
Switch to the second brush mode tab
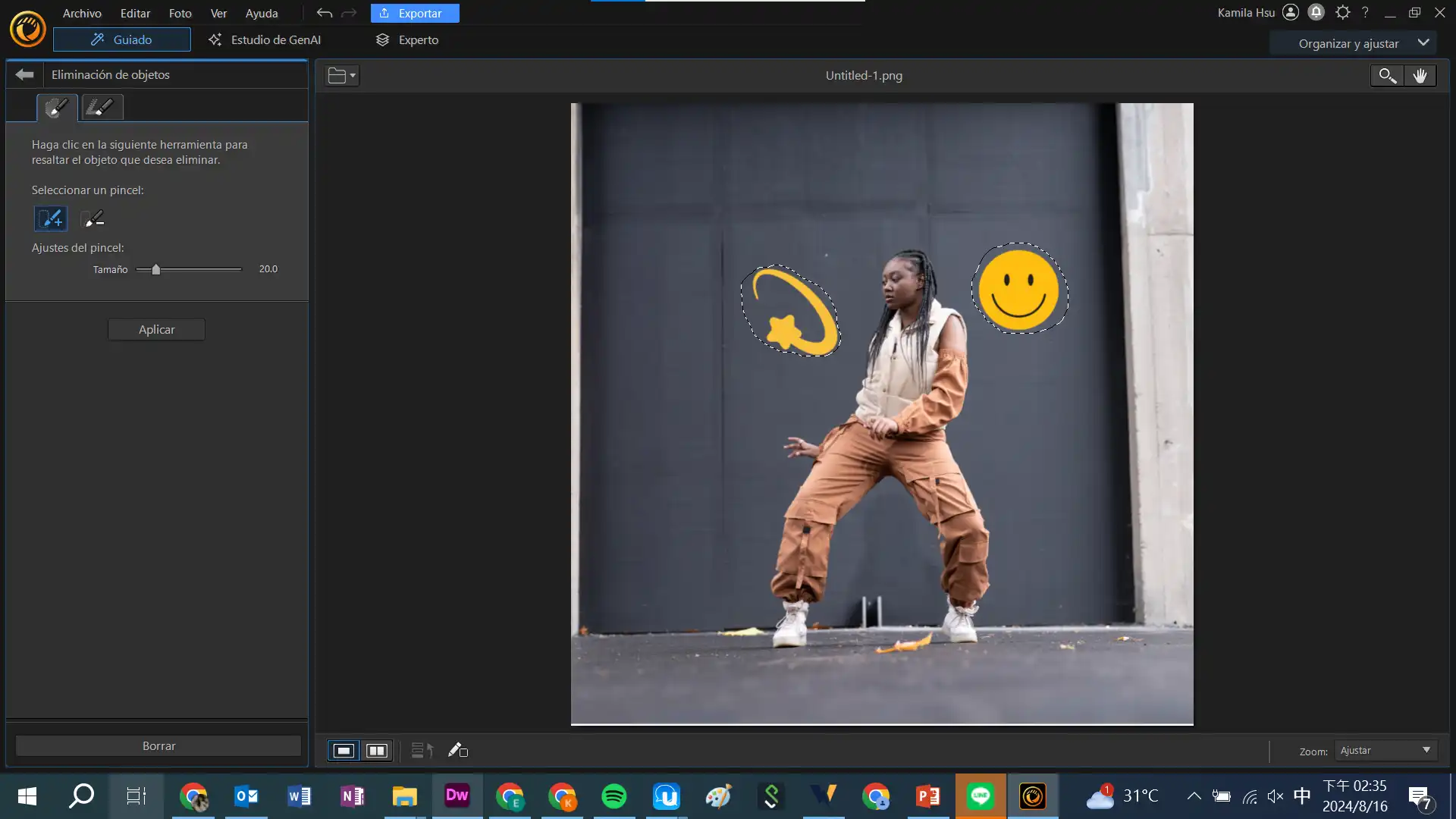pyautogui.click(x=101, y=108)
